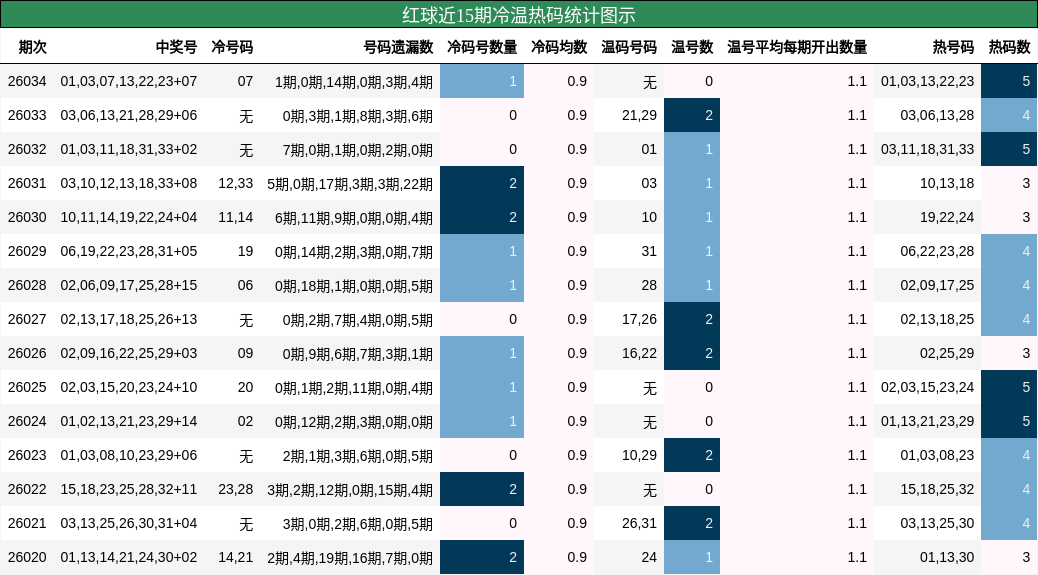Click hot numbers cell 01,03,13,22,23
Viewport: 1038px width, 575px height.
pyautogui.click(x=927, y=81)
